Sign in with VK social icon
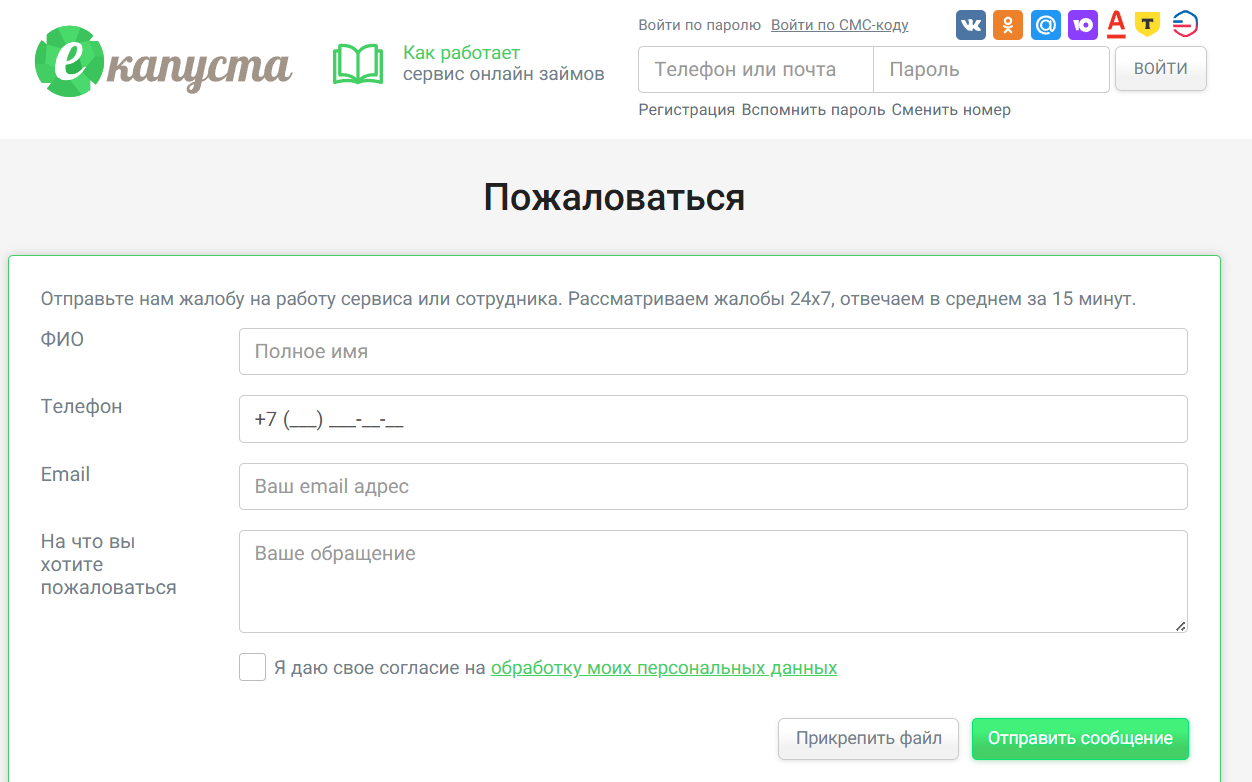This screenshot has height=782, width=1252. [x=970, y=24]
